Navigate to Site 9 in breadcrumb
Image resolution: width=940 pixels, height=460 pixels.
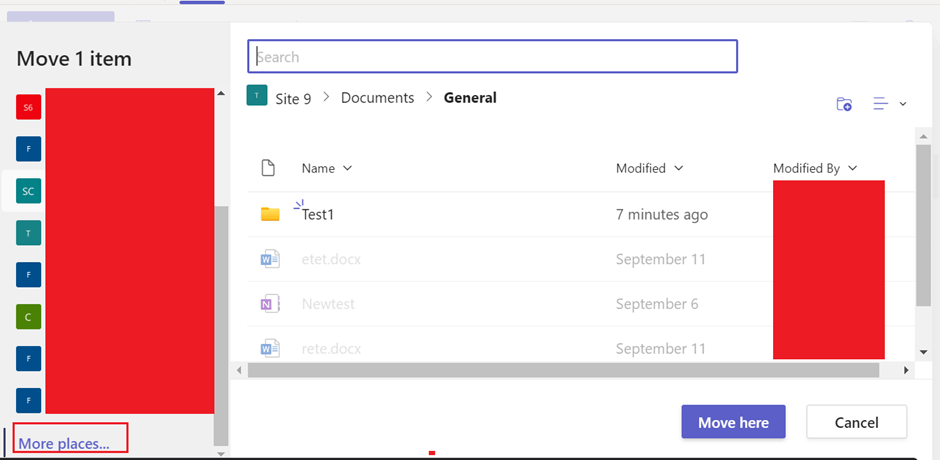pyautogui.click(x=293, y=98)
